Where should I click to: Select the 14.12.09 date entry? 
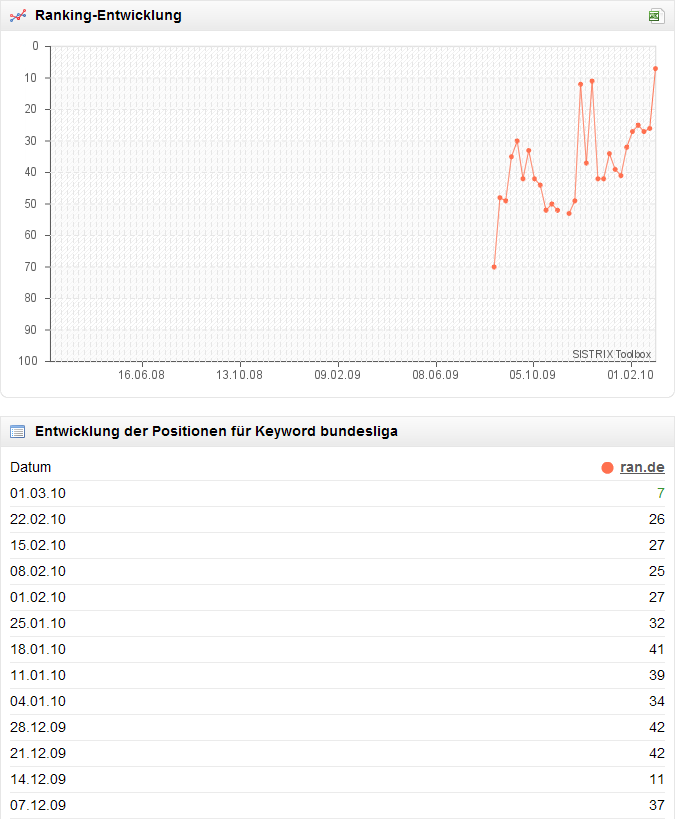[38, 779]
